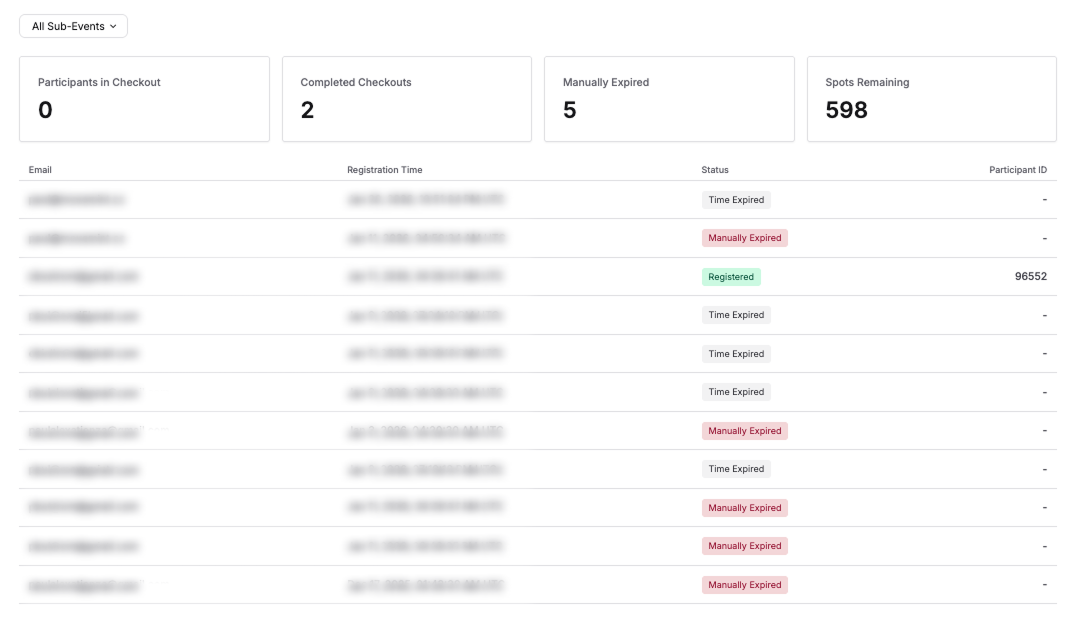1080x618 pixels.
Task: Click the Participant ID column header
Action: [1017, 170]
